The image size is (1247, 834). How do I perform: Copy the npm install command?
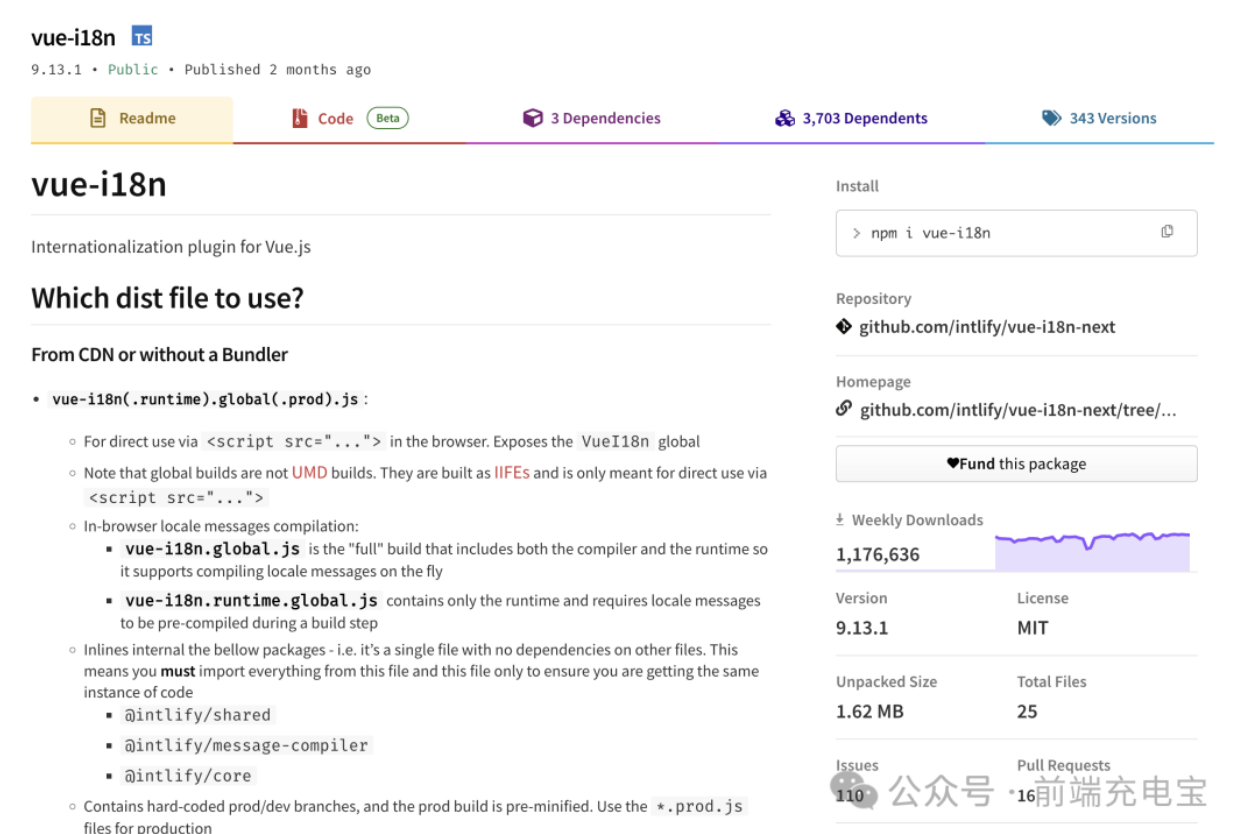pos(1167,232)
